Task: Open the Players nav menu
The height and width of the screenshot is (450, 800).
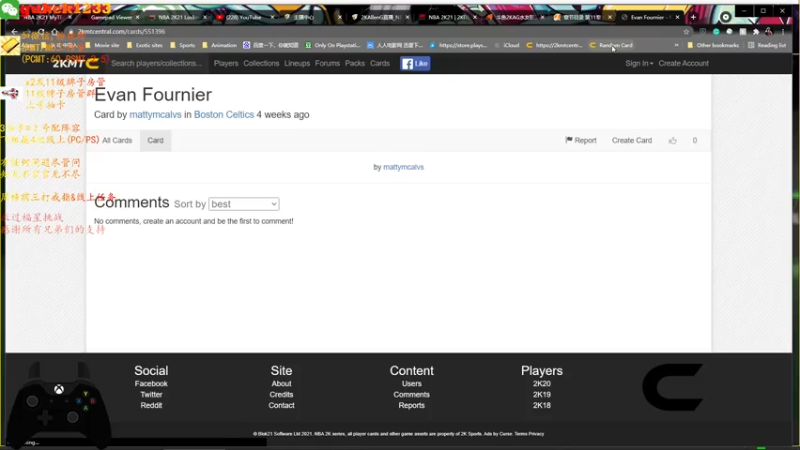Action: click(x=226, y=63)
